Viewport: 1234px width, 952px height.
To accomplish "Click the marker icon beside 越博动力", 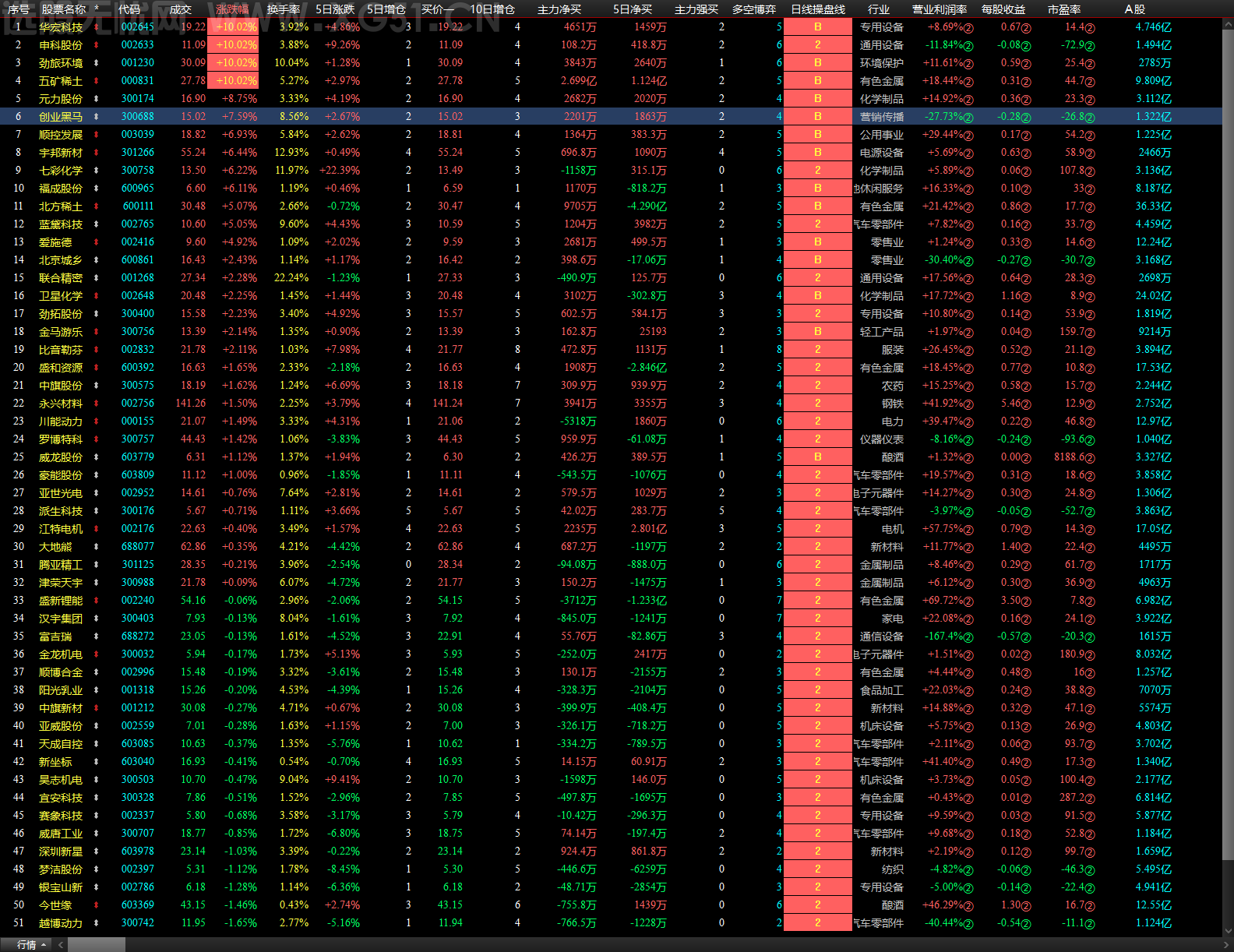I will 97,923.
